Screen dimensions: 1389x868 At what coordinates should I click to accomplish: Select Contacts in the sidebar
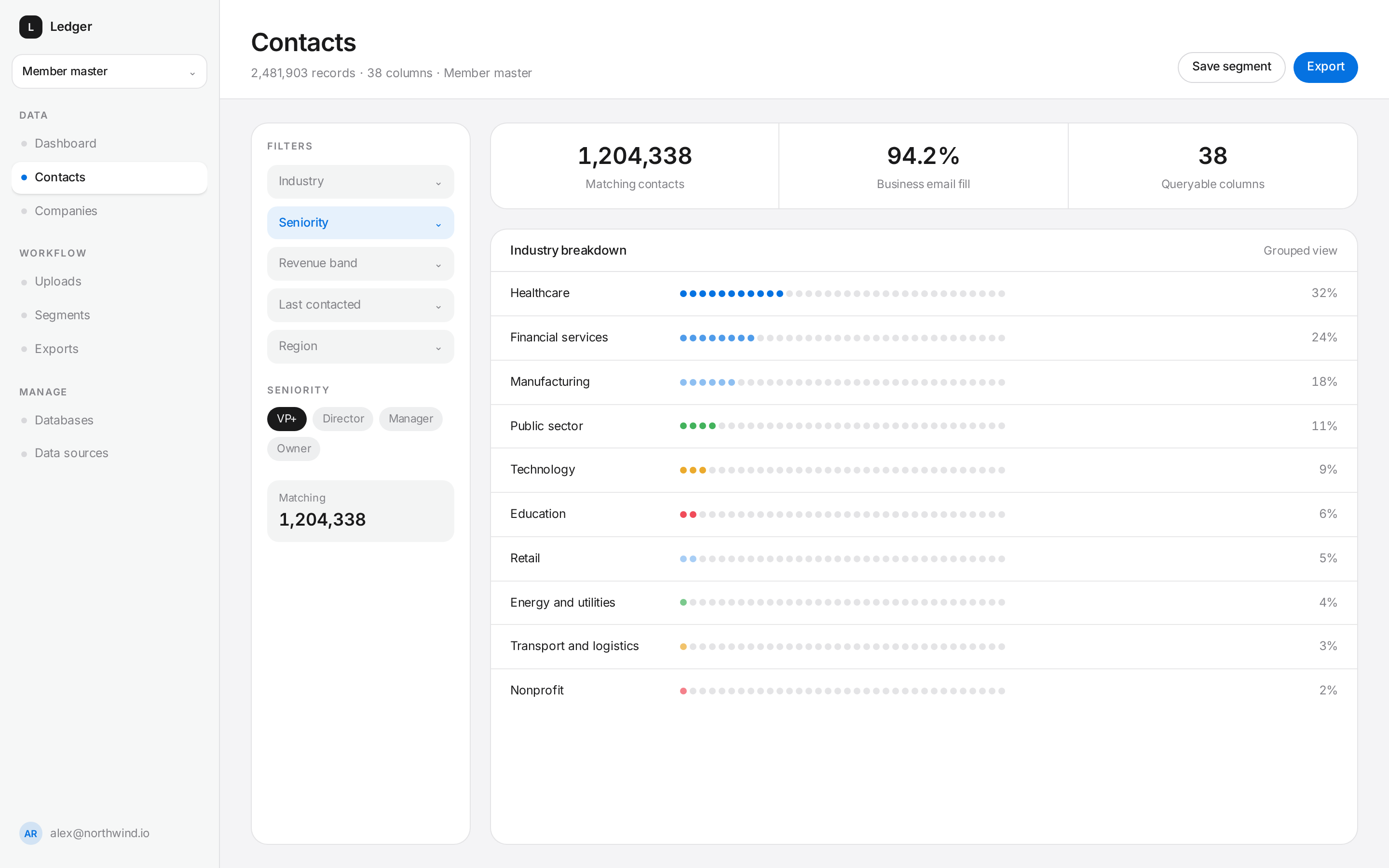[x=109, y=177]
